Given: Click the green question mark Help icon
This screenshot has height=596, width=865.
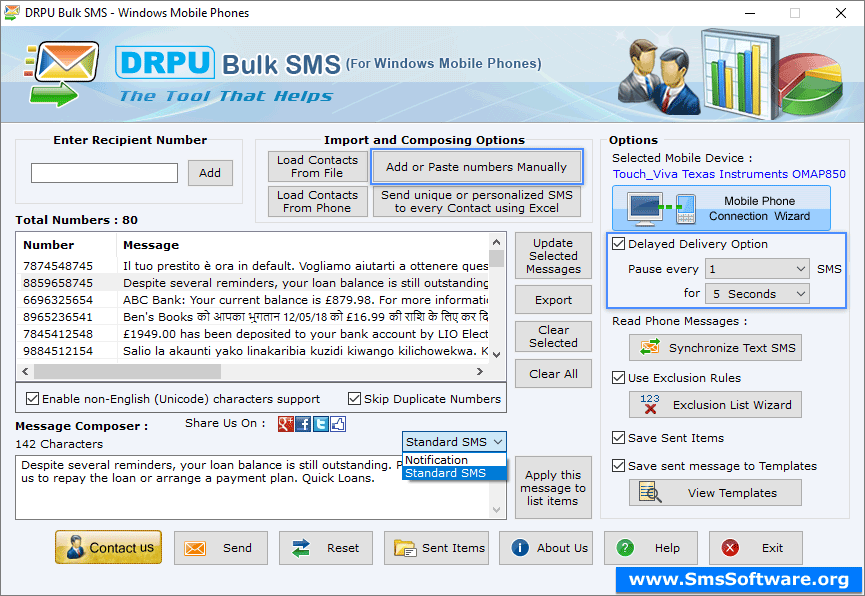Looking at the screenshot, I should [x=625, y=548].
